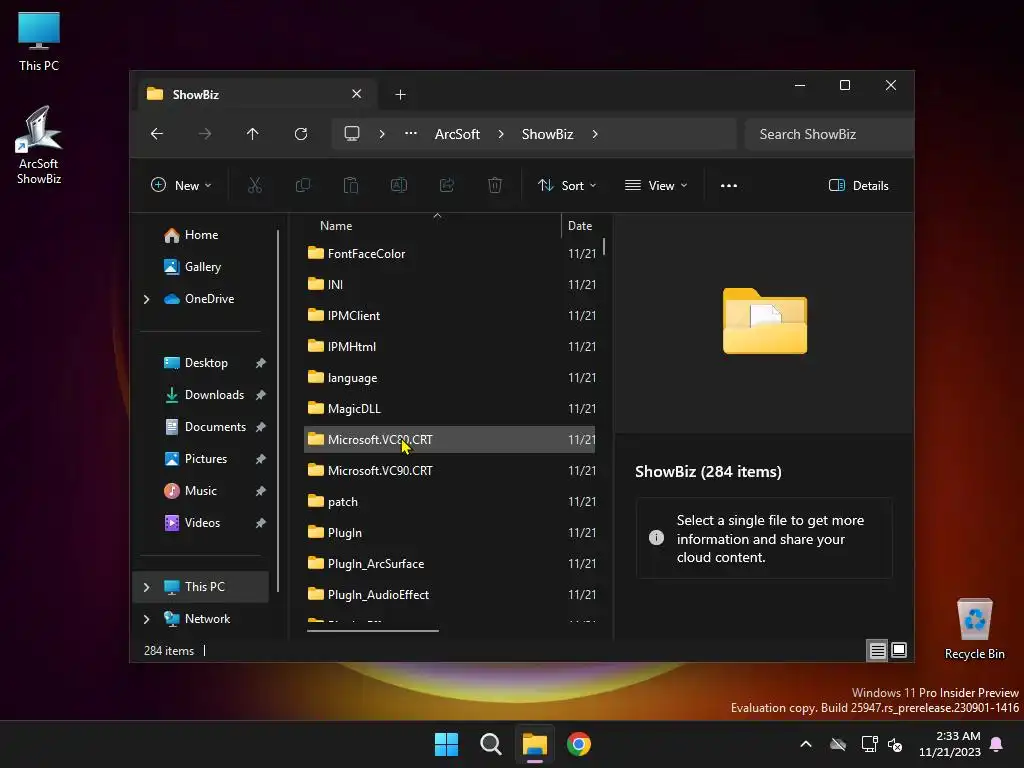
Task: Add a new Explorer tab
Action: coord(400,95)
